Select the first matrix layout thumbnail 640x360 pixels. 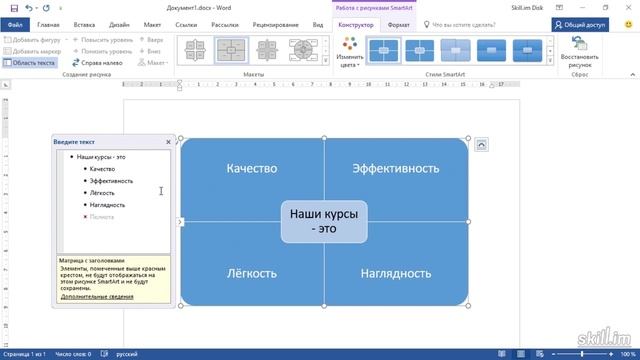pos(195,50)
